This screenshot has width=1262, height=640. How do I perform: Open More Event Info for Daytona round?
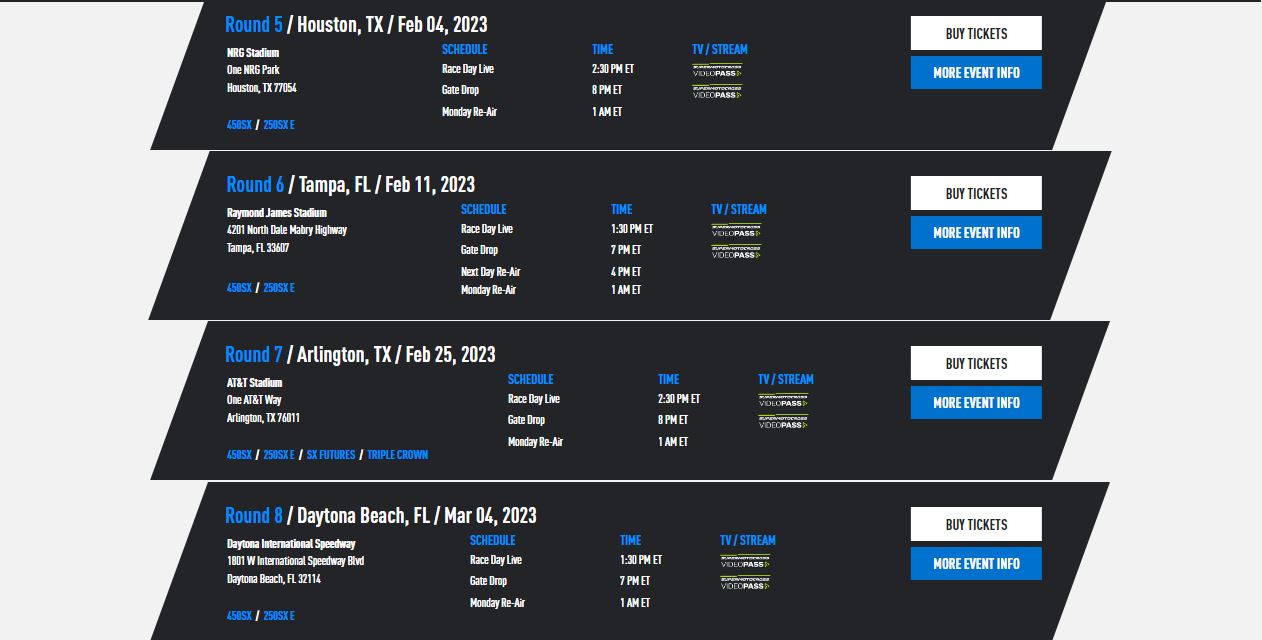tap(975, 563)
